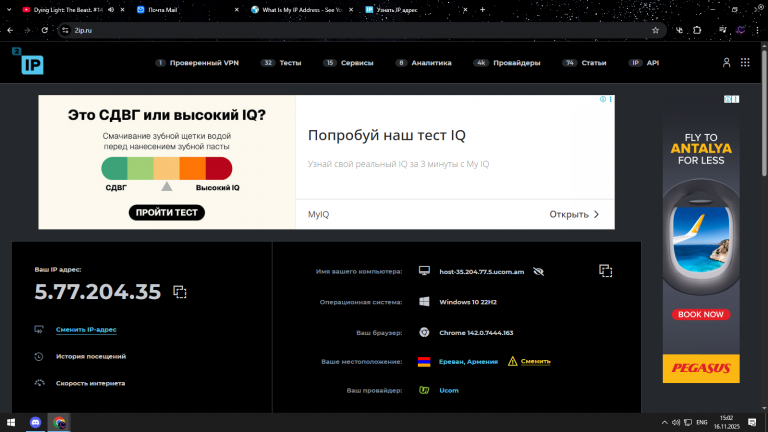The image size is (768, 432).
Task: Click Сменить next to the location
Action: point(535,361)
